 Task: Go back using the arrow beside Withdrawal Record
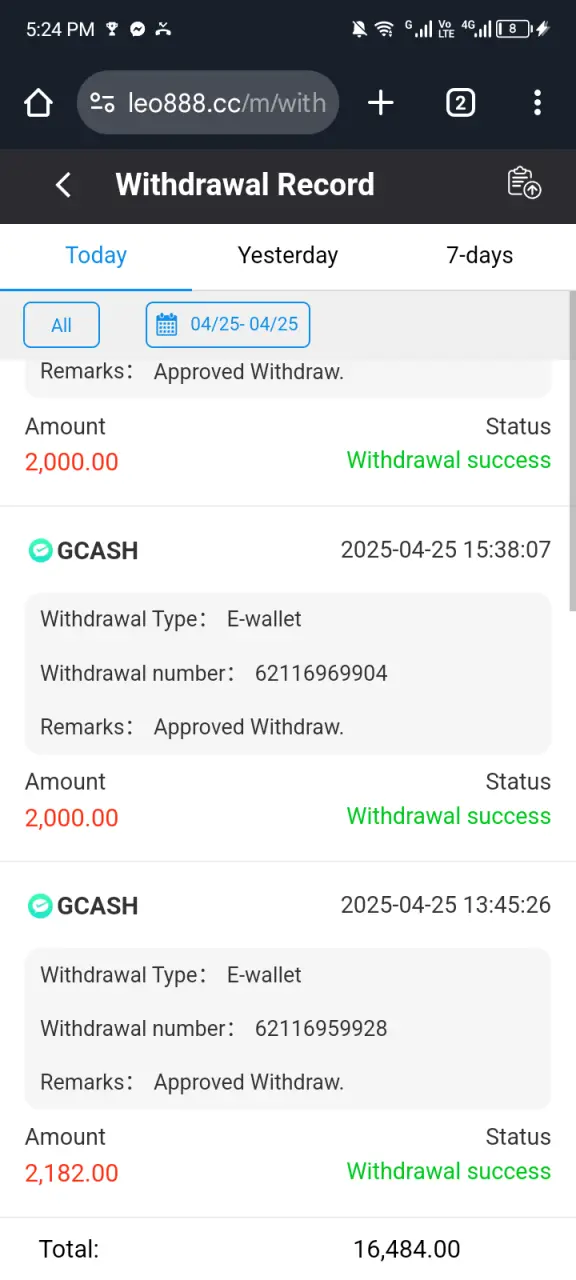(x=63, y=185)
